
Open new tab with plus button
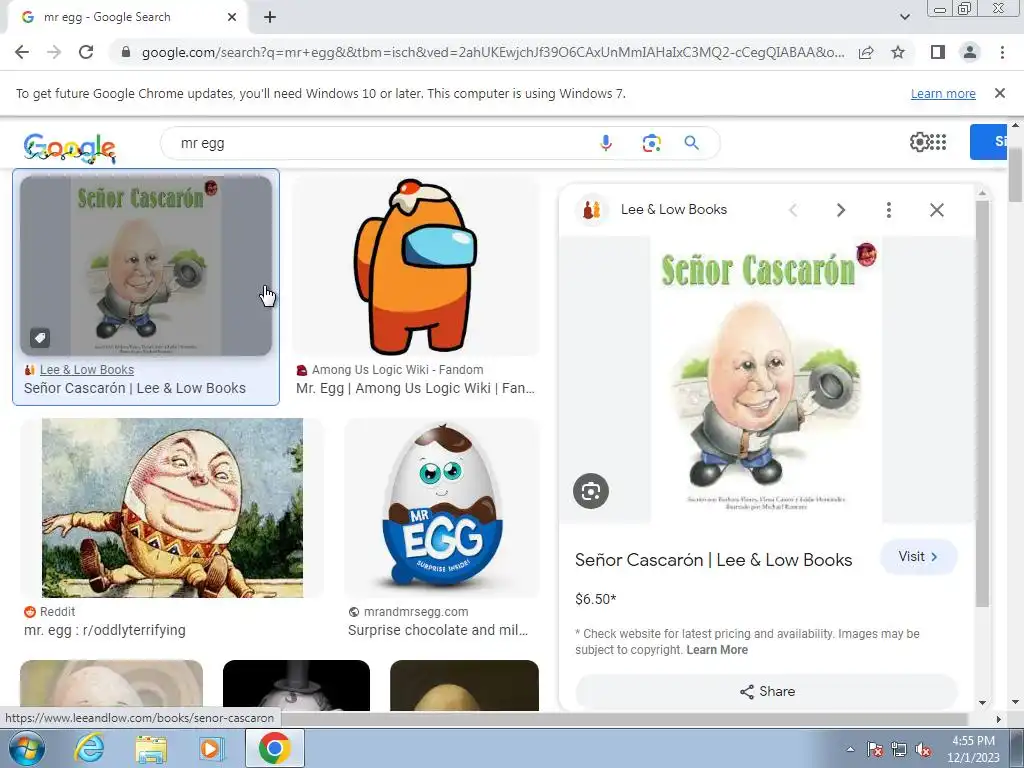[x=270, y=17]
